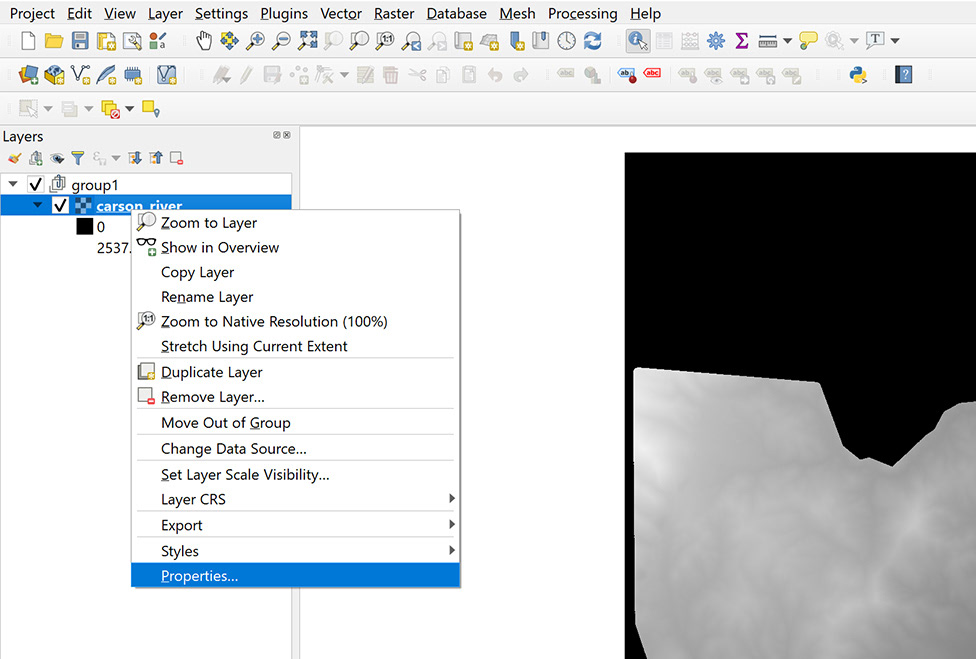
Task: Collapse the group1 tree arrow
Action: (x=13, y=184)
